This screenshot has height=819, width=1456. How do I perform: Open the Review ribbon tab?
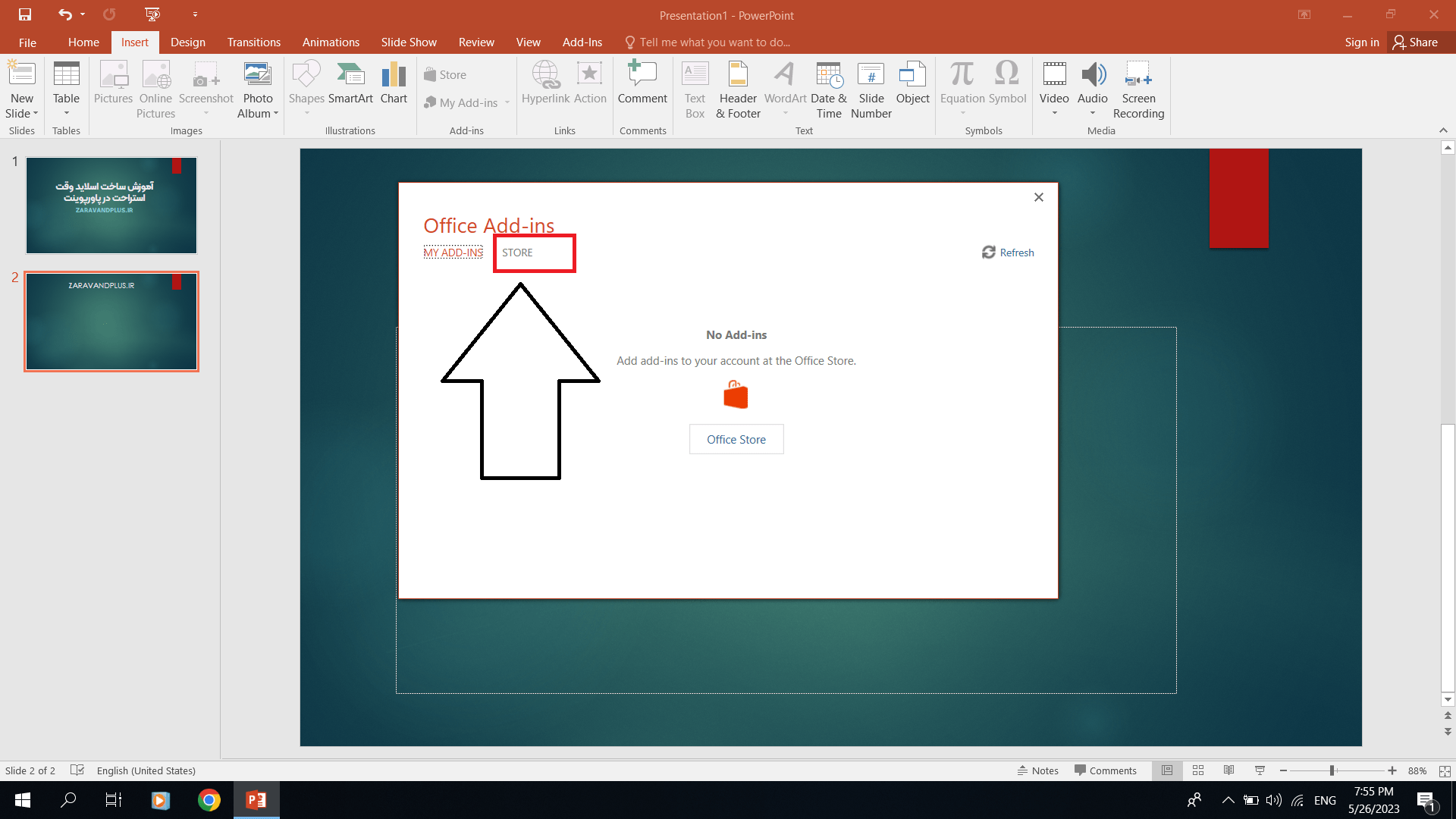tap(476, 42)
